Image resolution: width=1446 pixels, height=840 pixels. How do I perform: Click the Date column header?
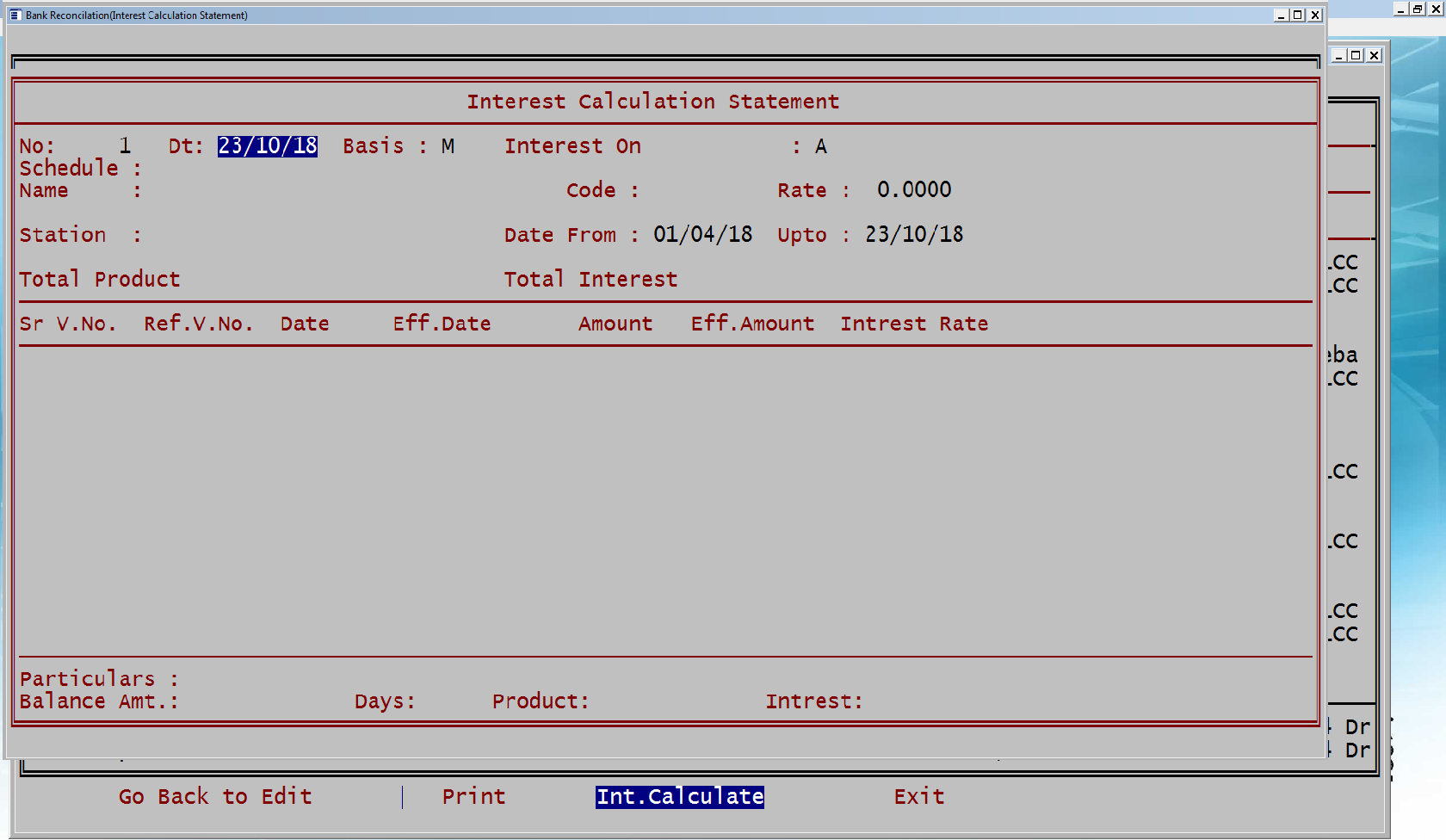pos(305,324)
